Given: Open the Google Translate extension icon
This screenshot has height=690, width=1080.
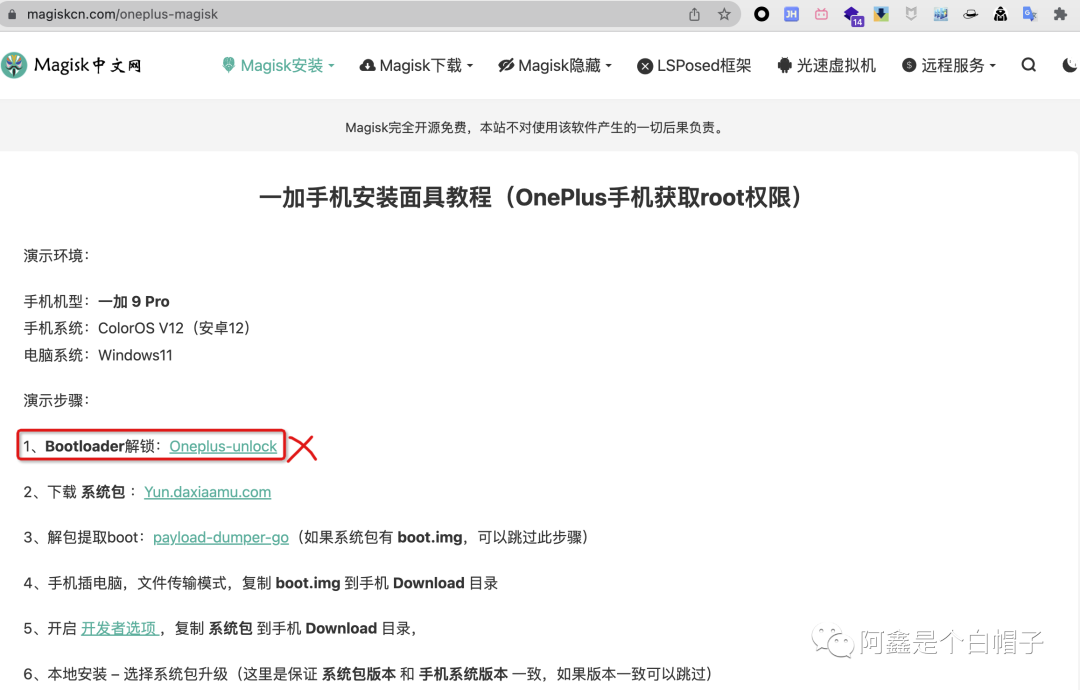Looking at the screenshot, I should click(1031, 14).
